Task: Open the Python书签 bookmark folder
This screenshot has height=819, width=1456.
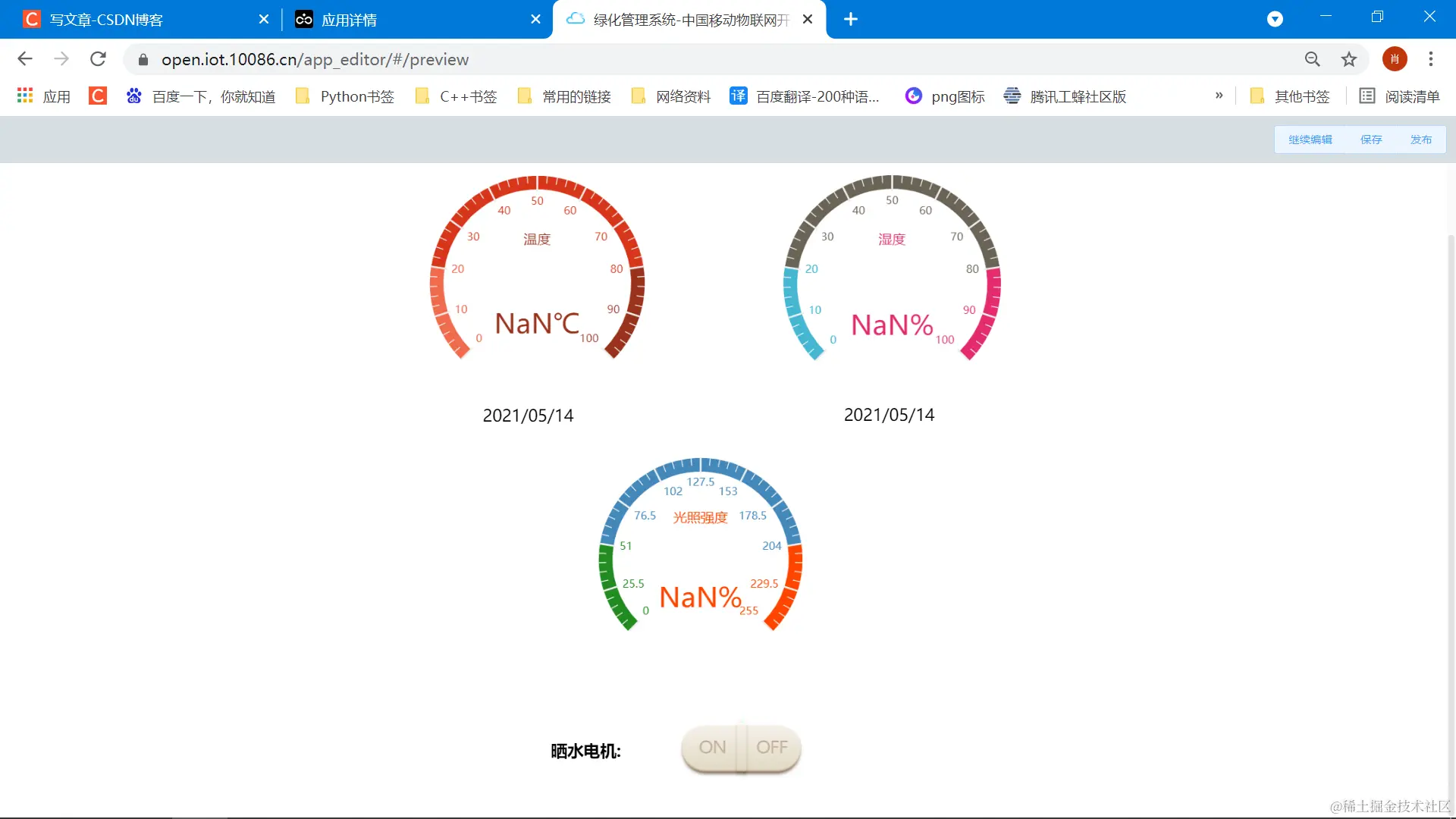Action: [345, 96]
